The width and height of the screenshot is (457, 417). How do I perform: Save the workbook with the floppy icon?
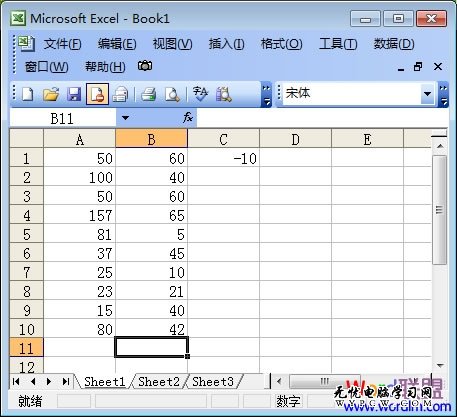pyautogui.click(x=74, y=94)
